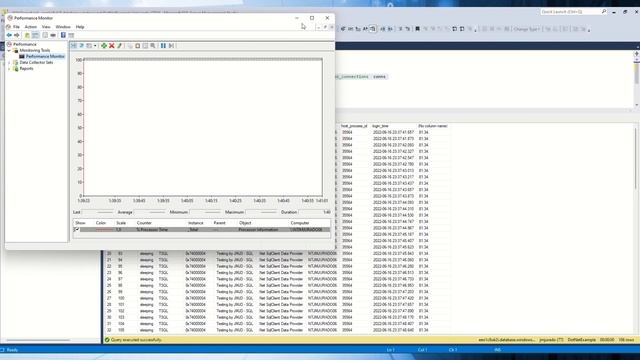Click the Paste Counter List icon

(x=138, y=46)
